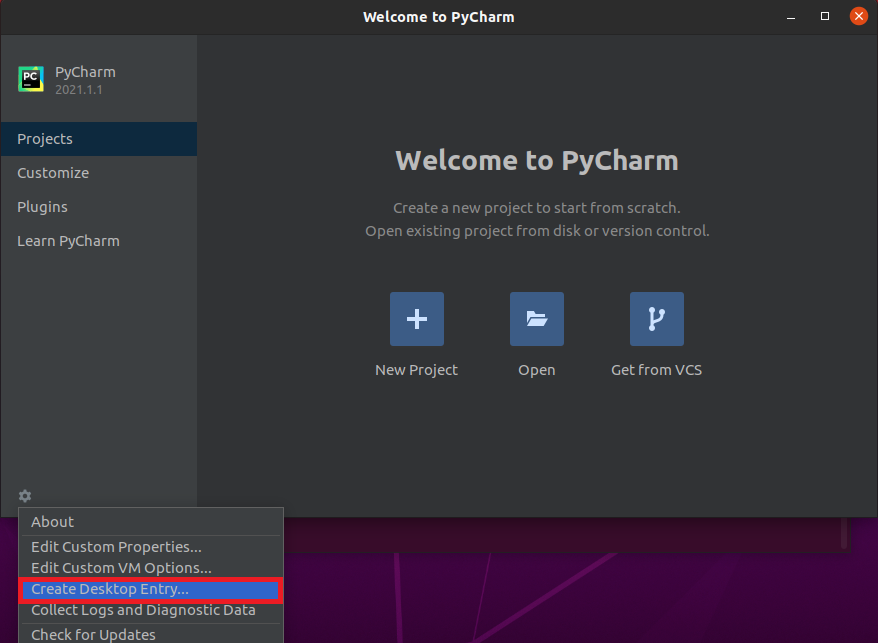
Task: Click the 'Get from VCS' text label
Action: [x=656, y=370]
